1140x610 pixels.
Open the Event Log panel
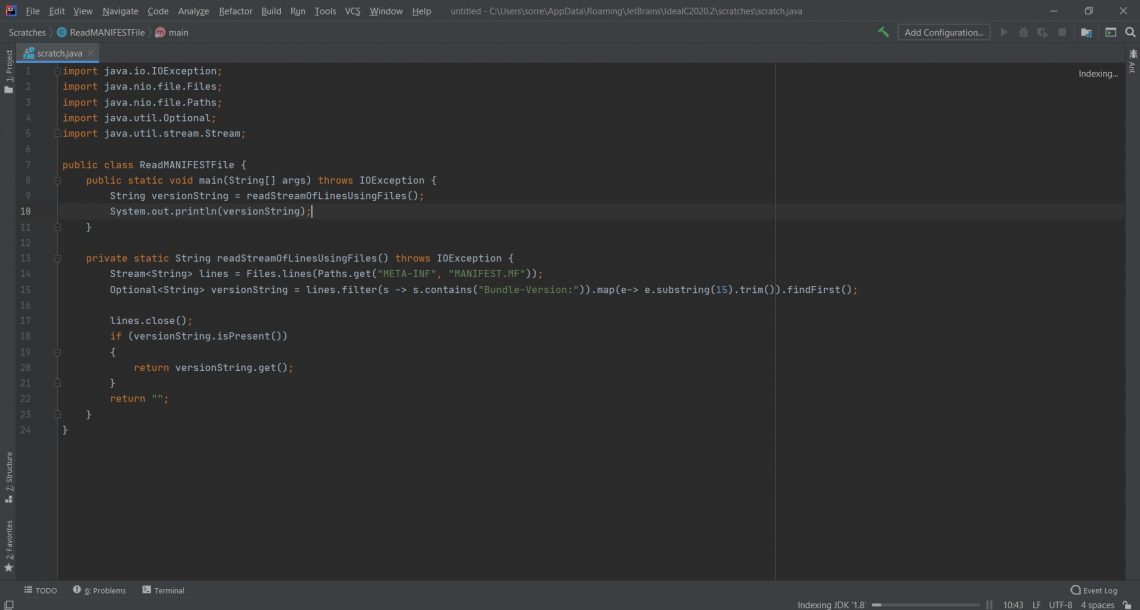pos(1094,590)
